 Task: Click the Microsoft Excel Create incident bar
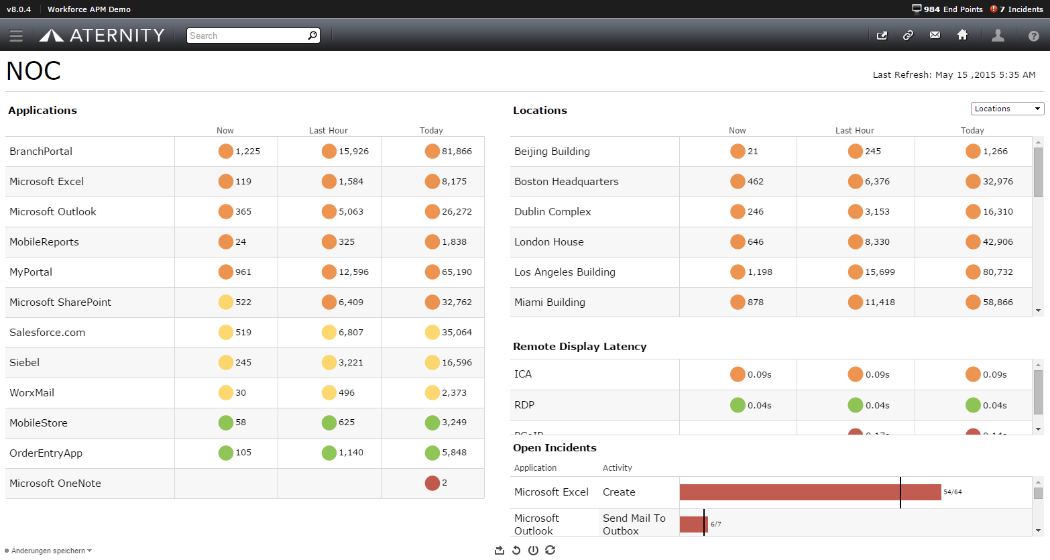click(810, 492)
